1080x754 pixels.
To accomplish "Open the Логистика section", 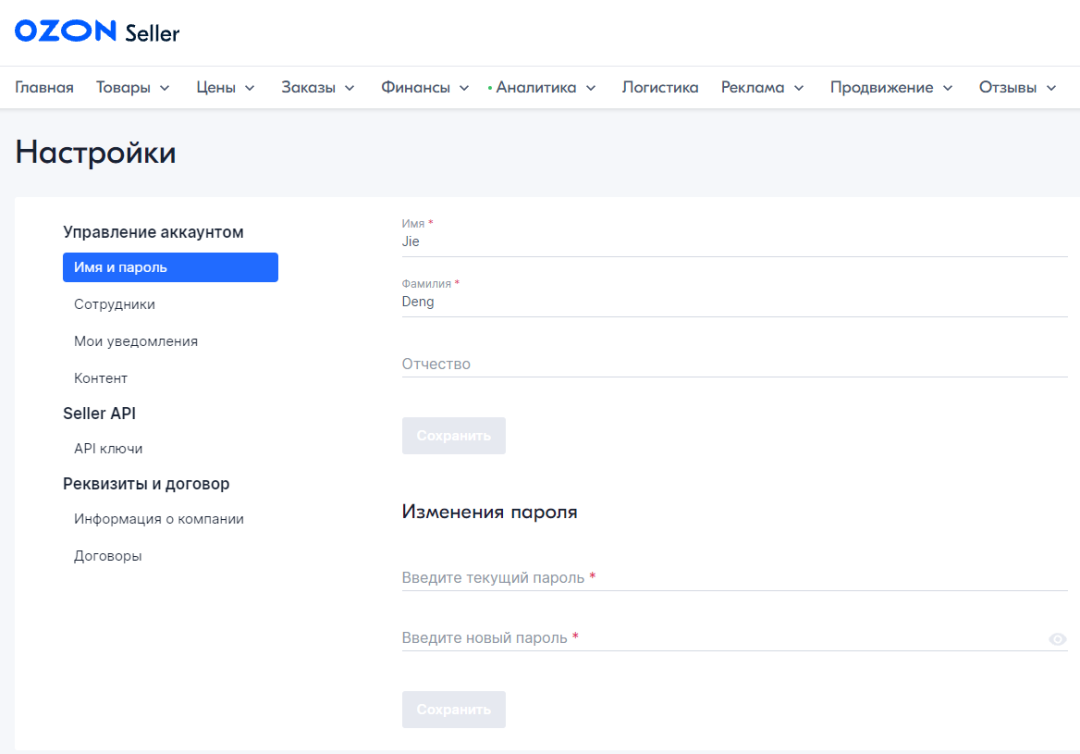I will click(660, 88).
